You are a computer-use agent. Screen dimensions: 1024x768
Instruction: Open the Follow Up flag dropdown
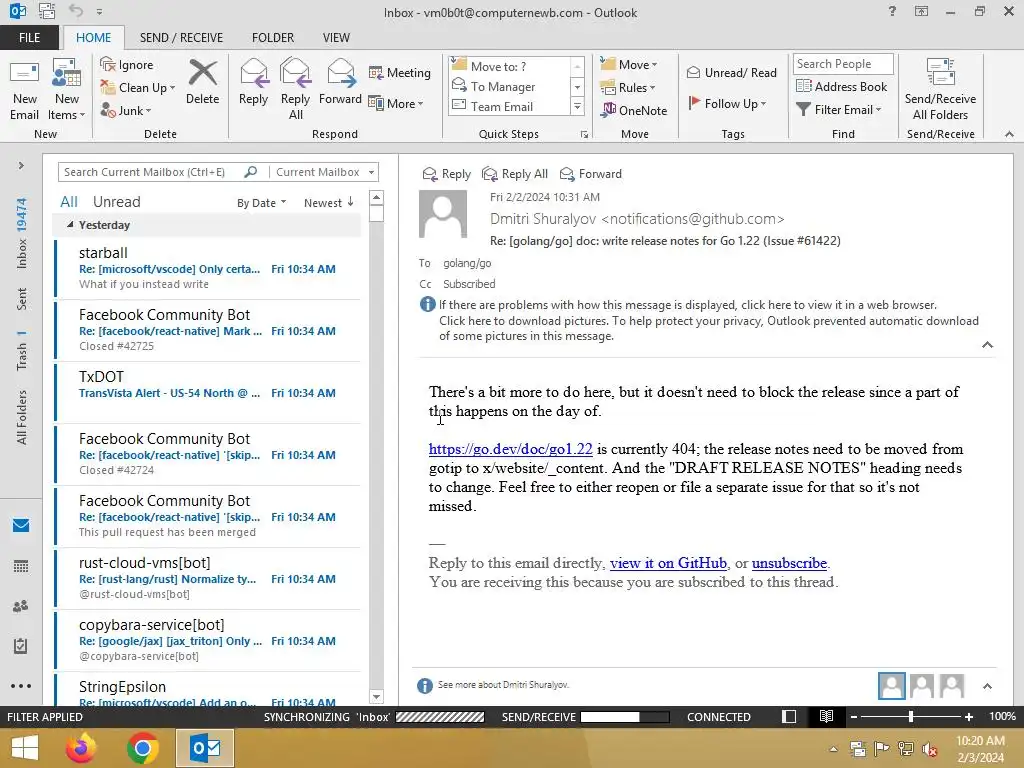click(x=728, y=103)
